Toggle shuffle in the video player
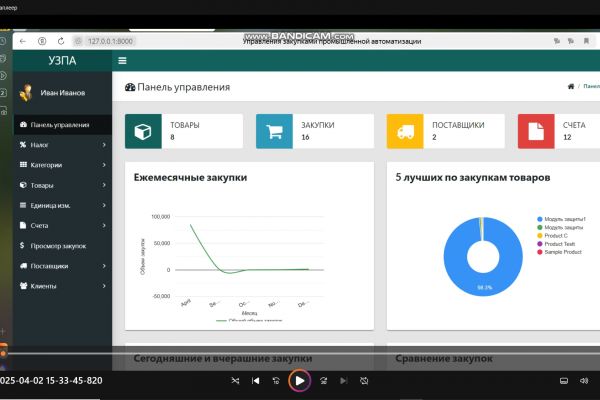This screenshot has width=600, height=400. (x=235, y=380)
